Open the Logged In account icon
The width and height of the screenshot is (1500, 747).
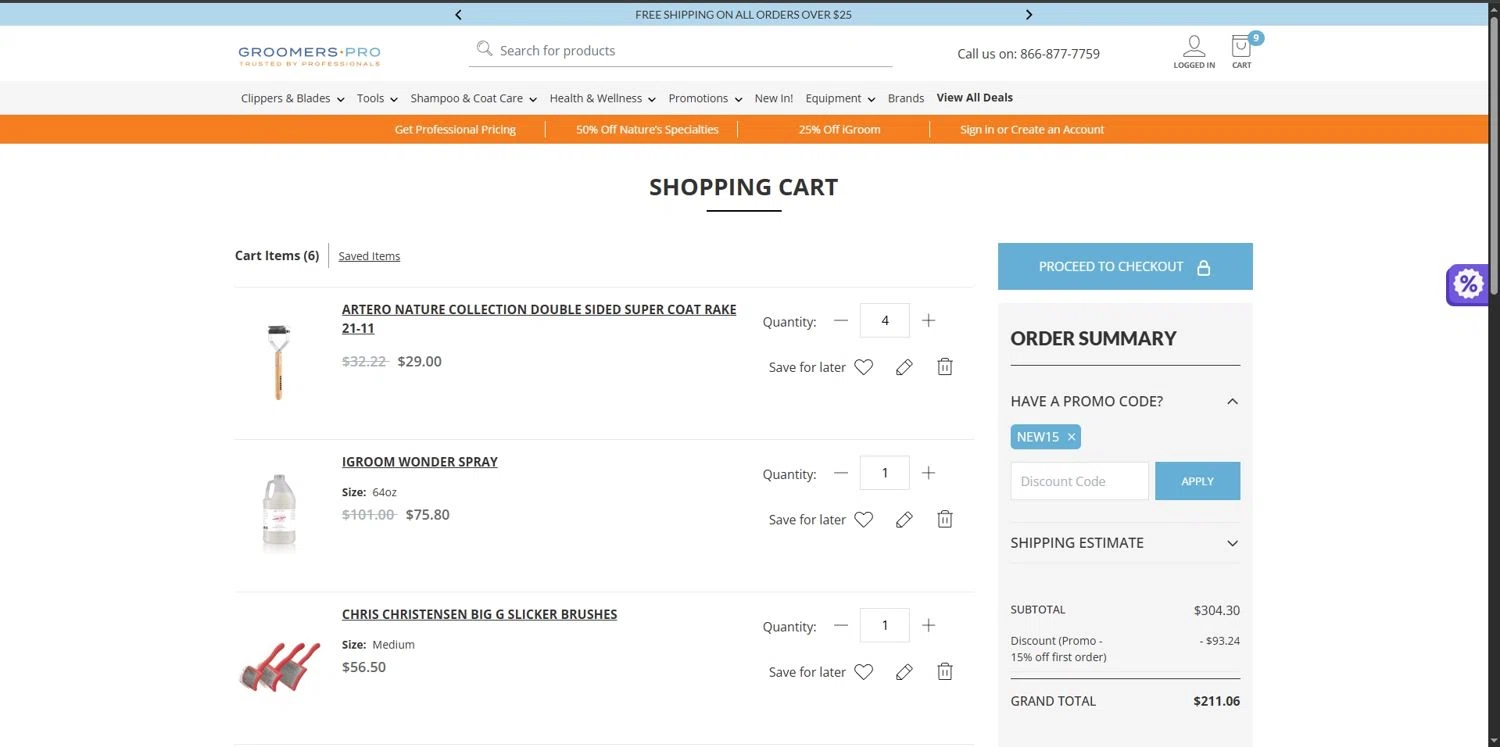click(x=1194, y=52)
